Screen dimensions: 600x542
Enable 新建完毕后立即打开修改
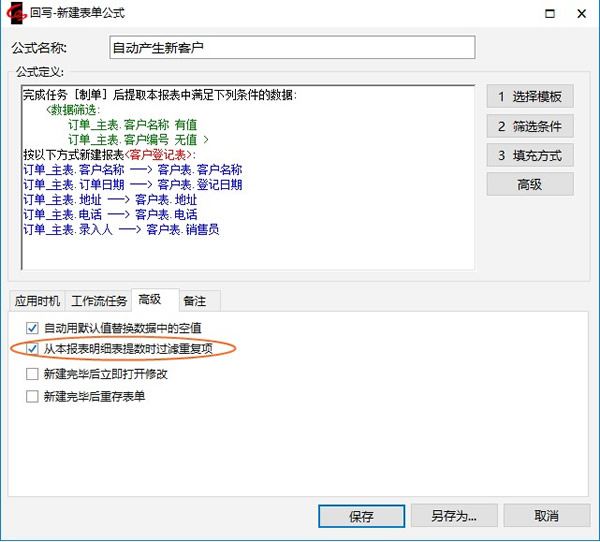(x=33, y=374)
